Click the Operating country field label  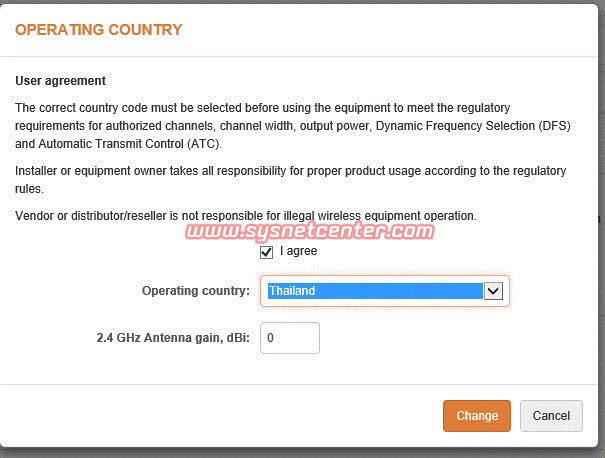tap(195, 291)
